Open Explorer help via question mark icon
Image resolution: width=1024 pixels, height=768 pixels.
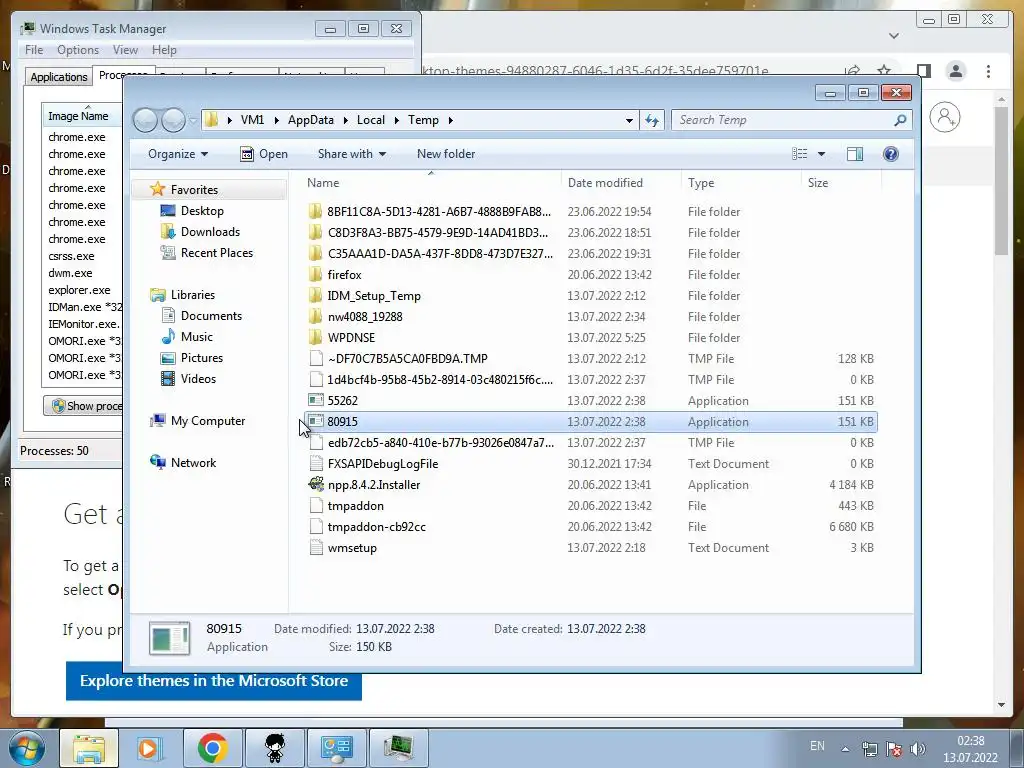(890, 154)
